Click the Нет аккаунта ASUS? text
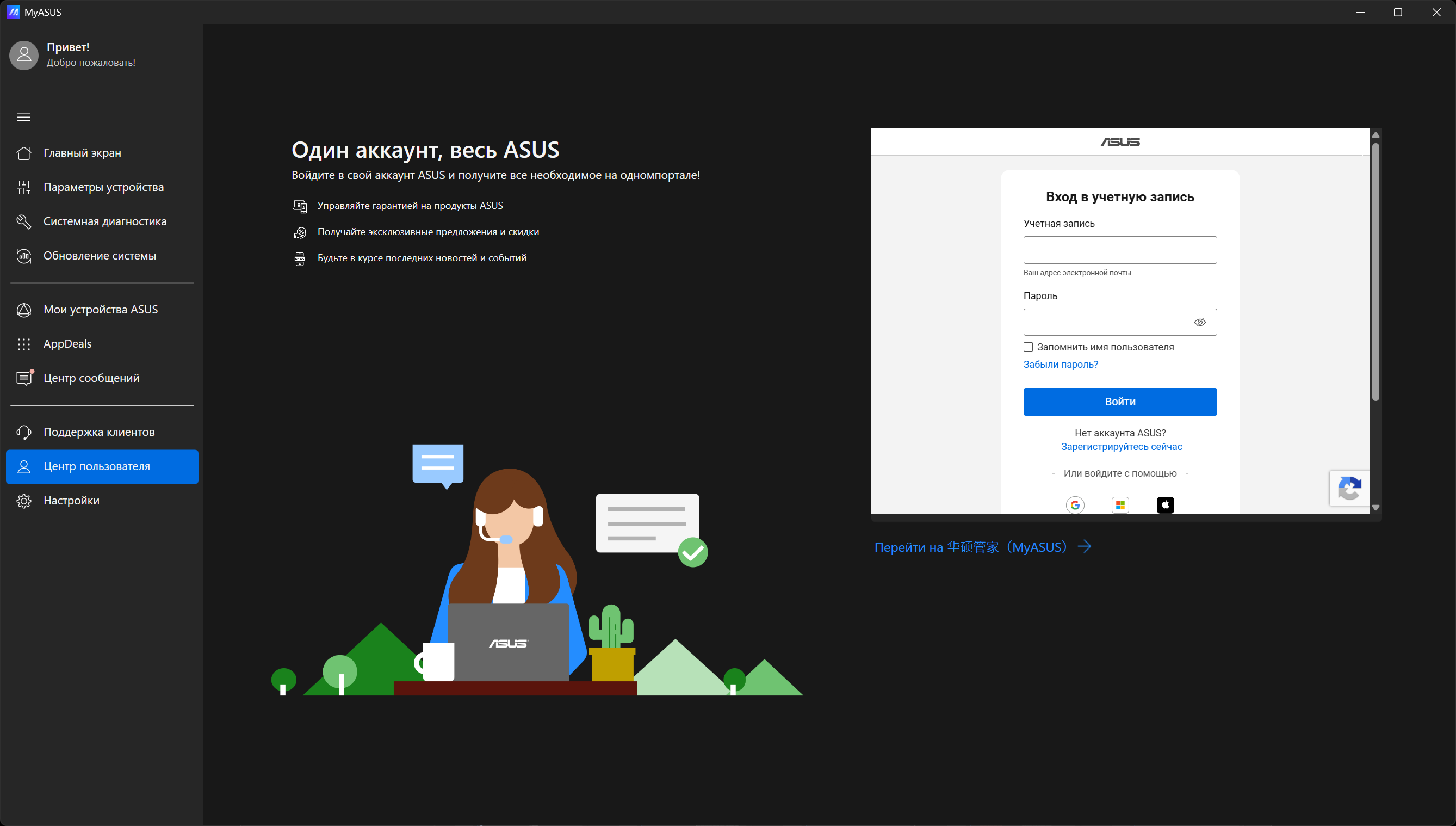This screenshot has width=1456, height=826. [1120, 433]
